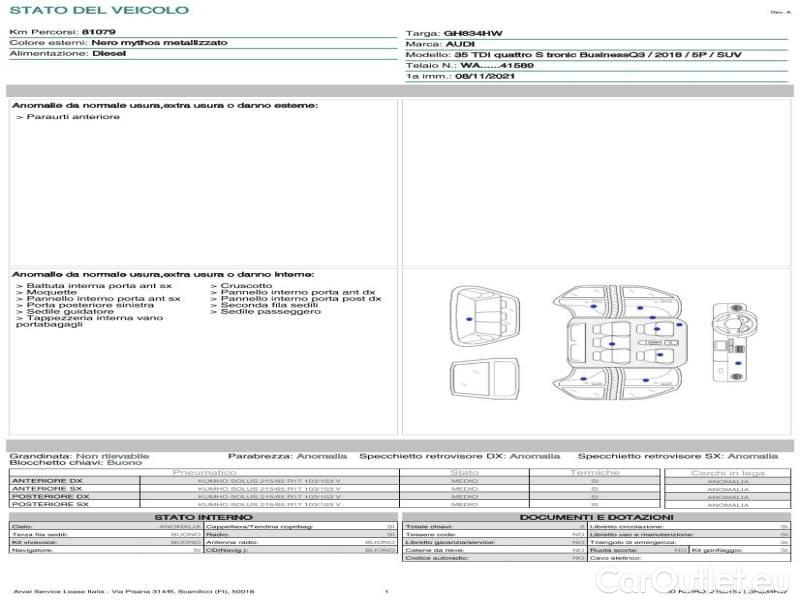
Task: Click the STATO DEL VEICOLO page title
Action: 98,10
